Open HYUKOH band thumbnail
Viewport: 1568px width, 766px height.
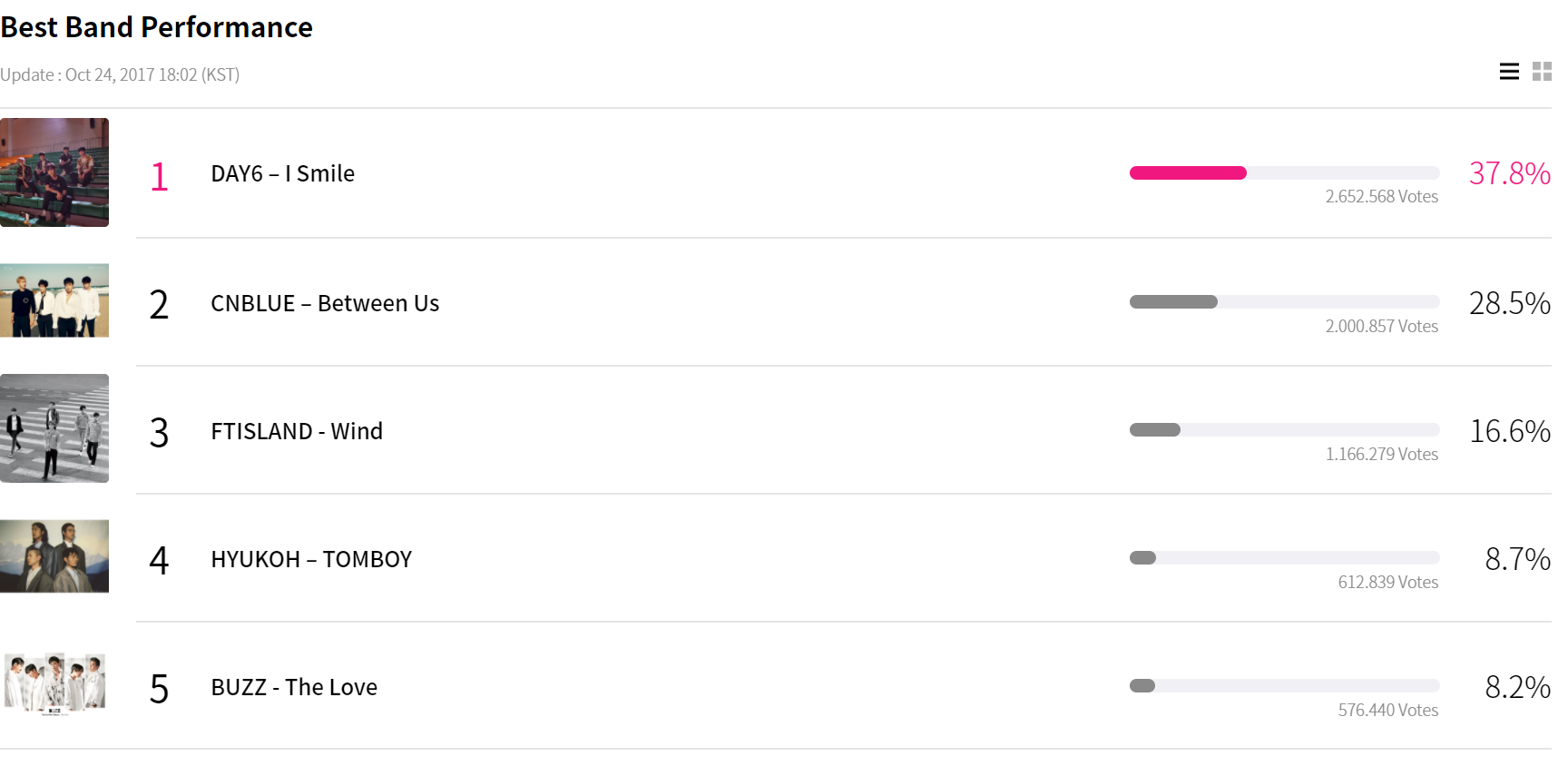point(54,556)
